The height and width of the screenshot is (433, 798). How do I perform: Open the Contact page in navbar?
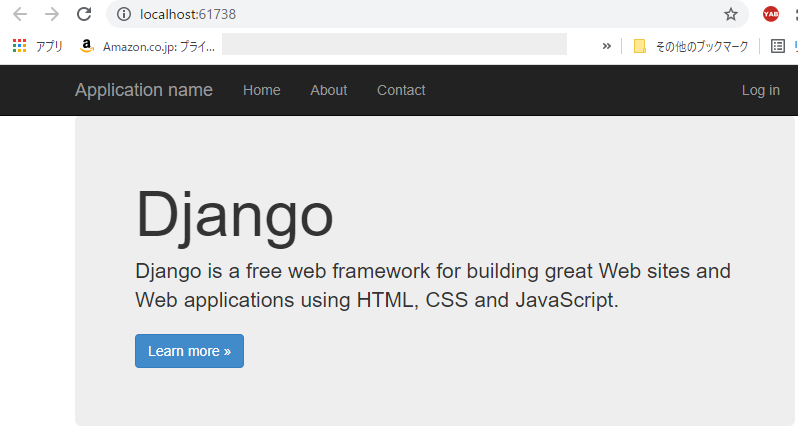[x=401, y=90]
